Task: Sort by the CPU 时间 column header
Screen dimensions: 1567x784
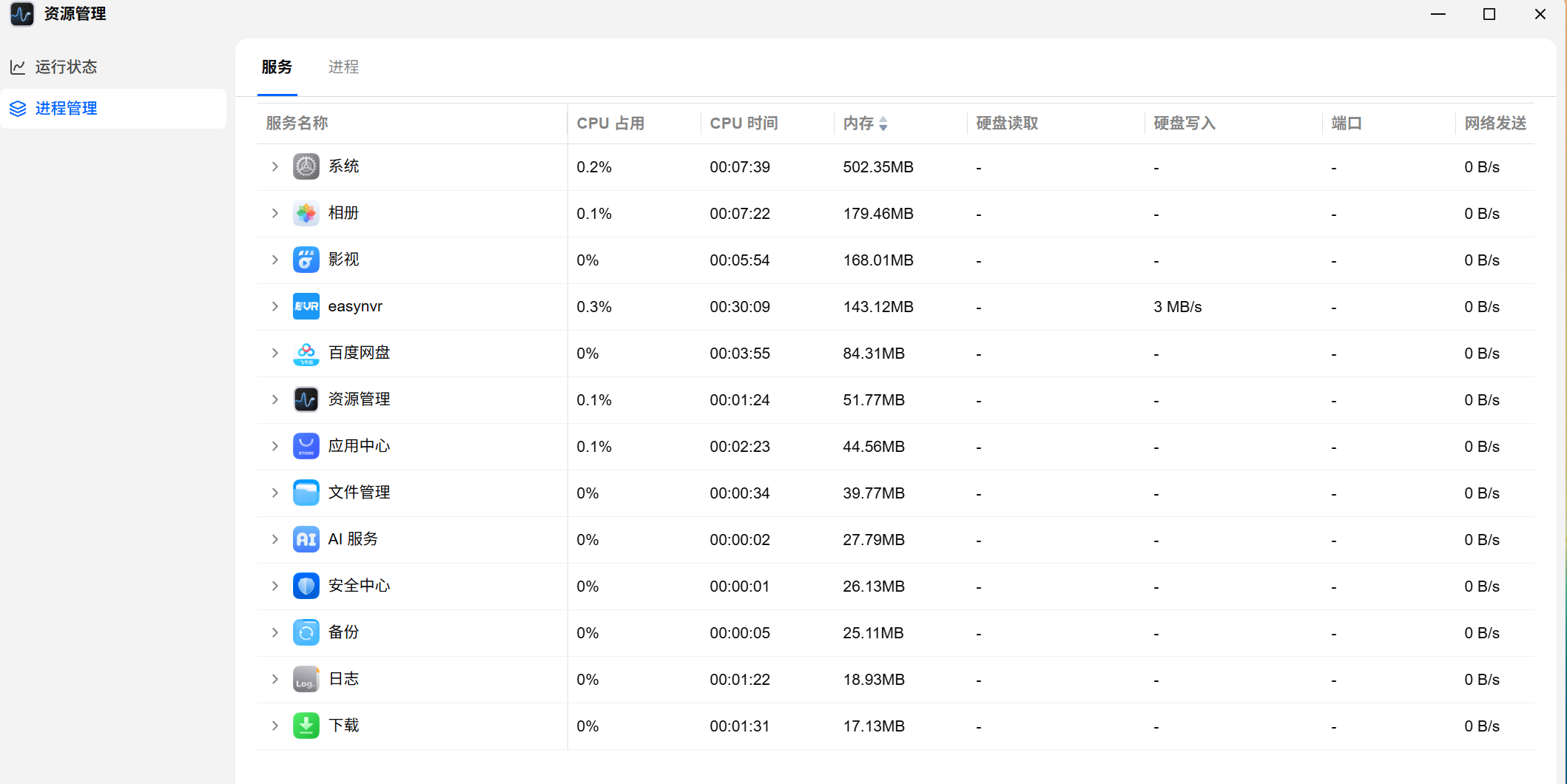Action: [x=744, y=124]
